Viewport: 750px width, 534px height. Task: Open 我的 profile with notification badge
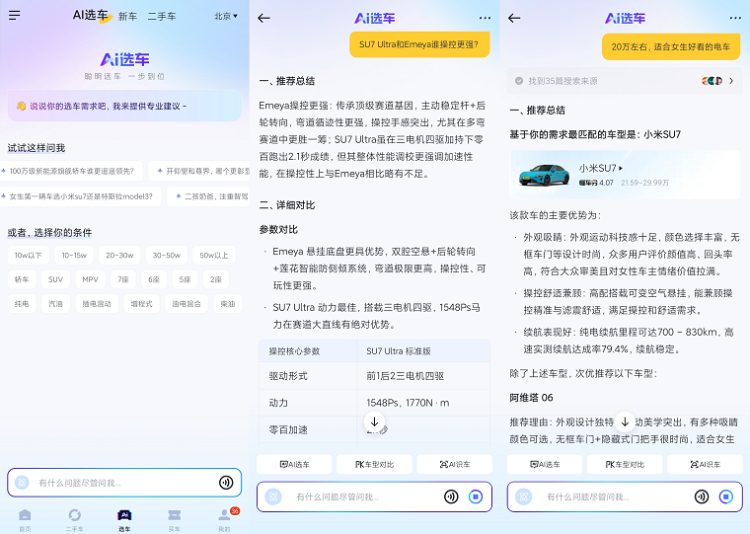tap(224, 520)
